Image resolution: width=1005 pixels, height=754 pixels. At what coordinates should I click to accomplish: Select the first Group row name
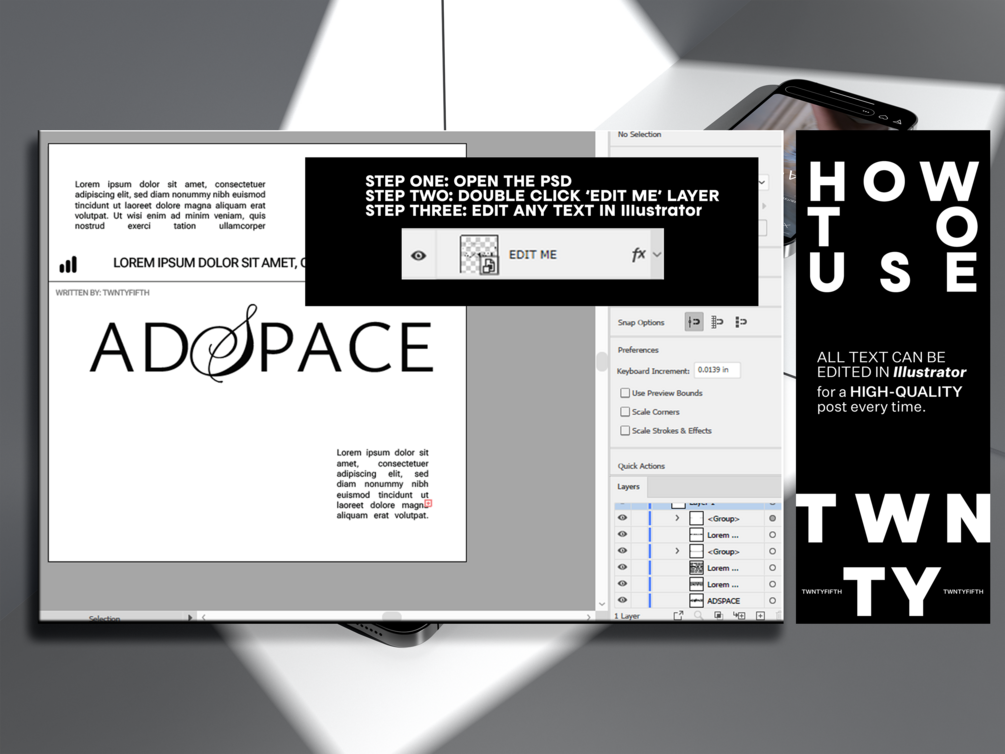[724, 519]
